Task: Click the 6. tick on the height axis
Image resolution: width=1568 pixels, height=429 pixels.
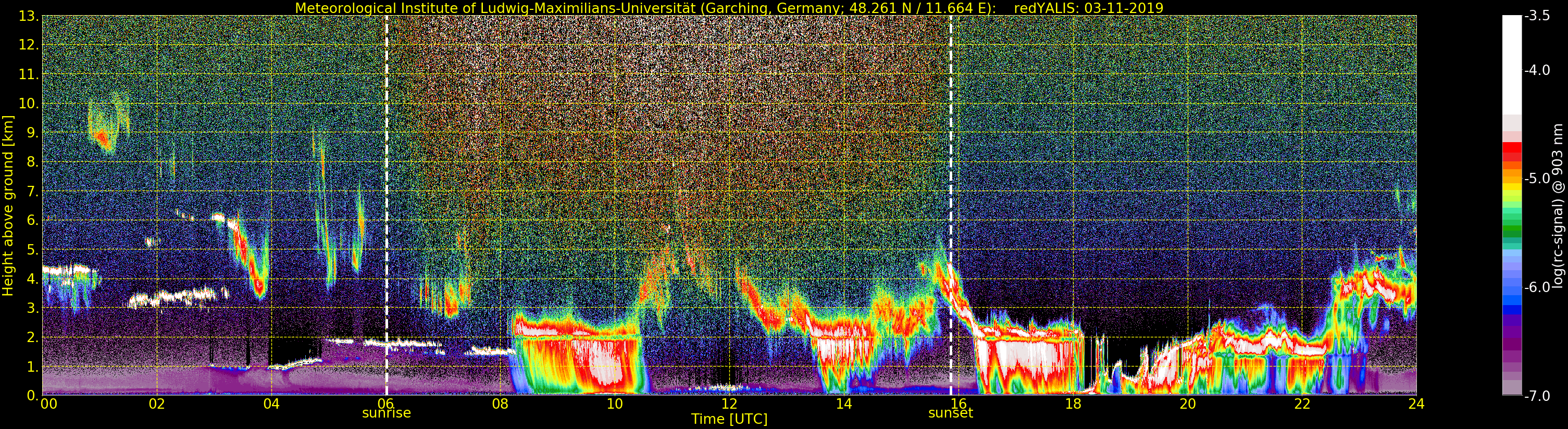Action: point(33,220)
